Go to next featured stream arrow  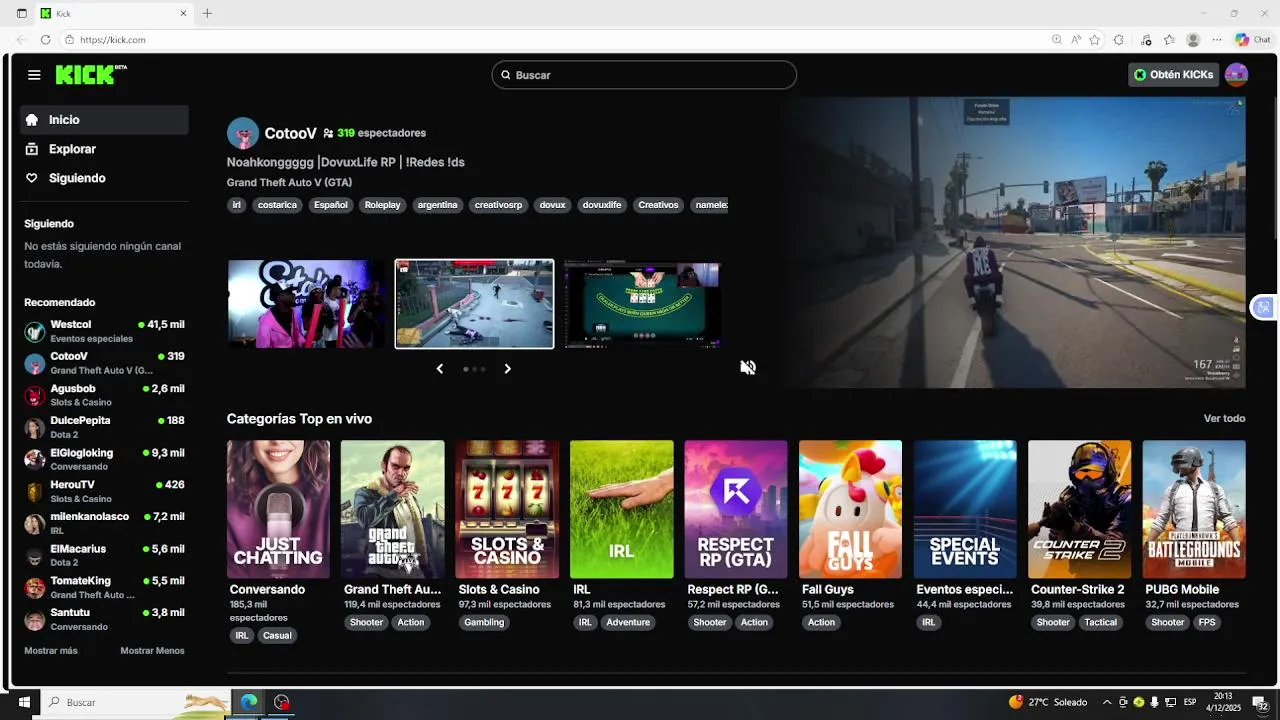(507, 369)
